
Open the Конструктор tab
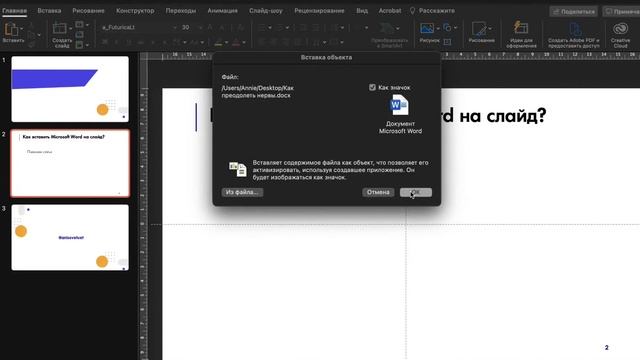(x=135, y=11)
